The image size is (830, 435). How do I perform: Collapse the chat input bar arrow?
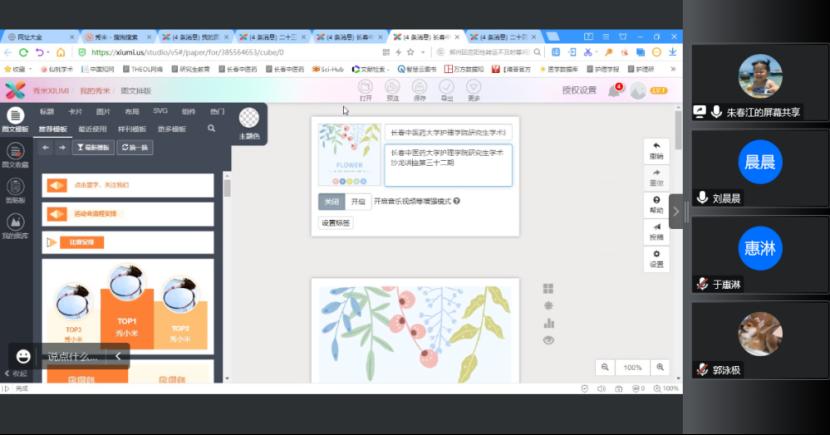118,356
